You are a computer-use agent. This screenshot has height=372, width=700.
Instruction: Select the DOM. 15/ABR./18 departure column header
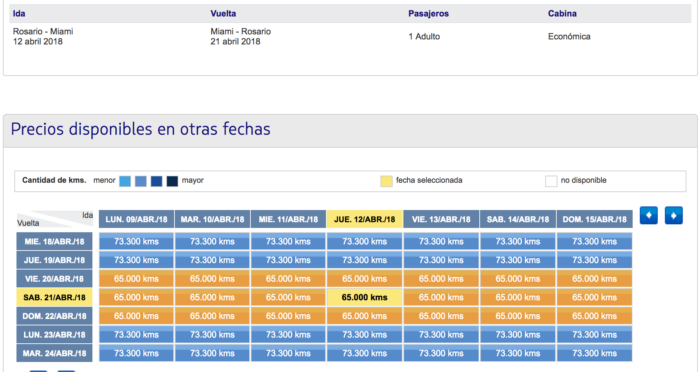(595, 219)
